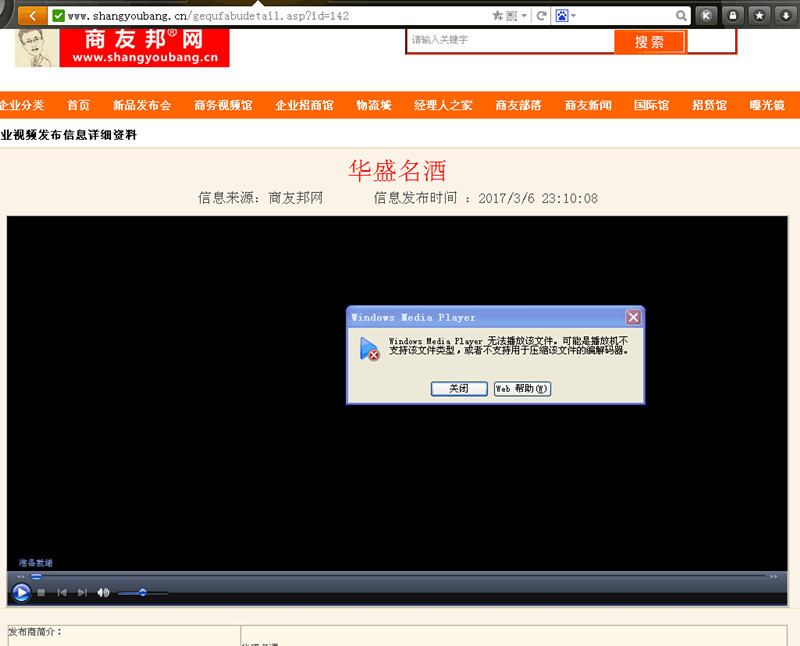The image size is (800, 646).
Task: Close the Windows Media Player error dialog with X
Action: pos(633,317)
